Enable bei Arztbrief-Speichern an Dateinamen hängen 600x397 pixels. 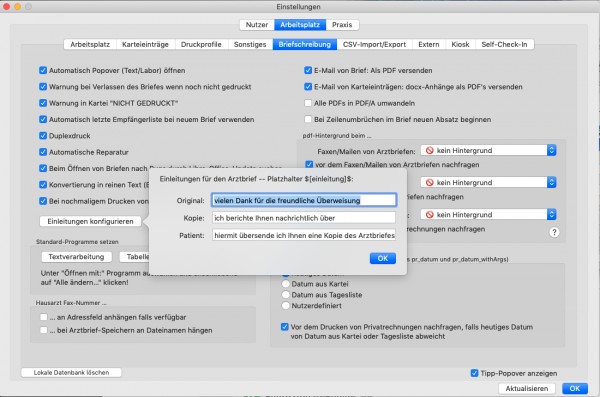point(44,330)
